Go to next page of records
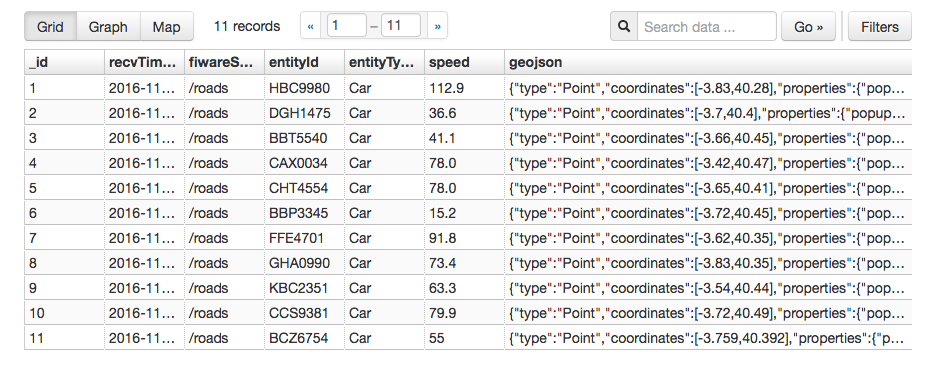Screen dimensions: 933x365 438,26
